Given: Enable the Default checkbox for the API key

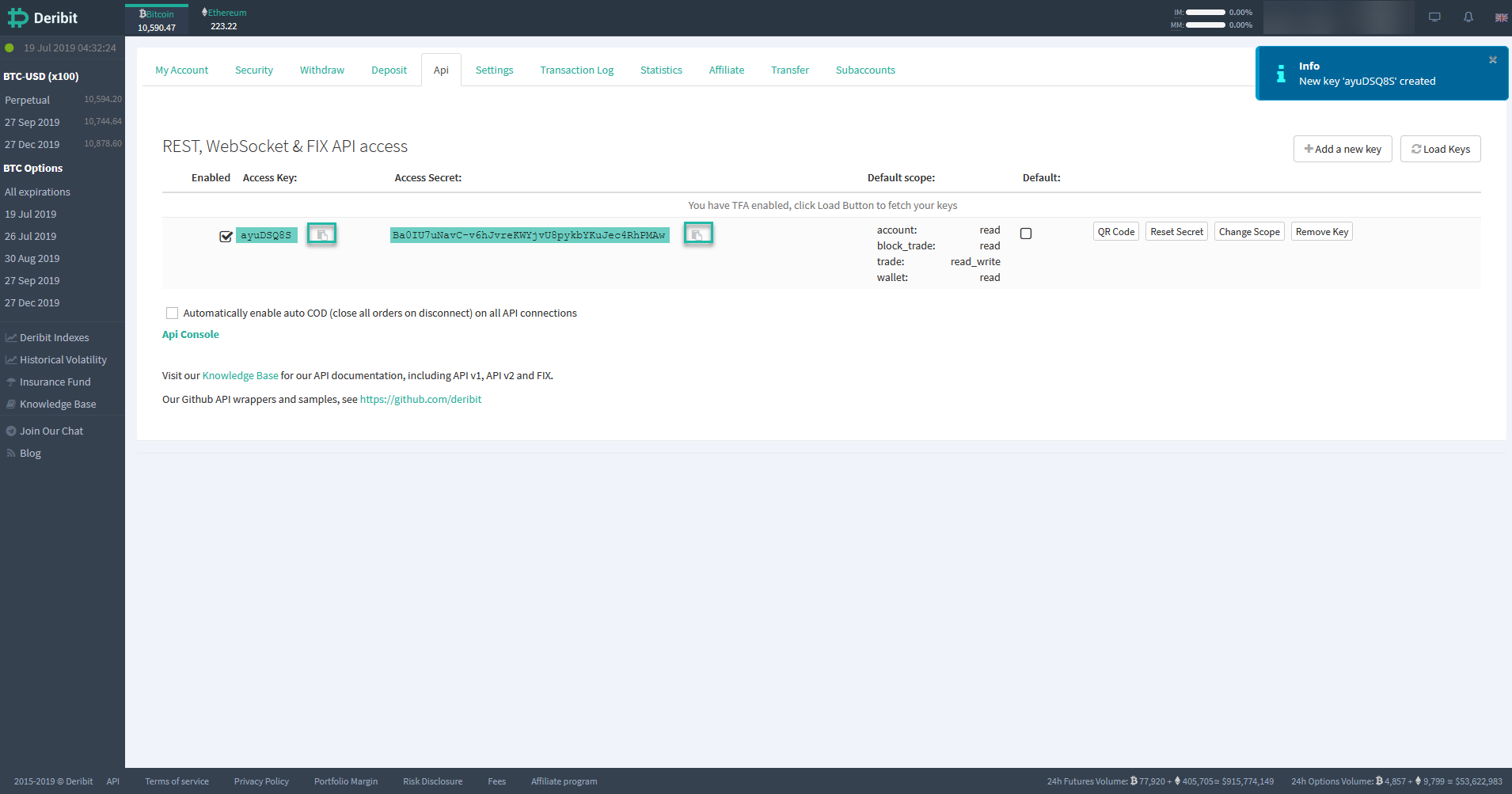Looking at the screenshot, I should coord(1025,233).
